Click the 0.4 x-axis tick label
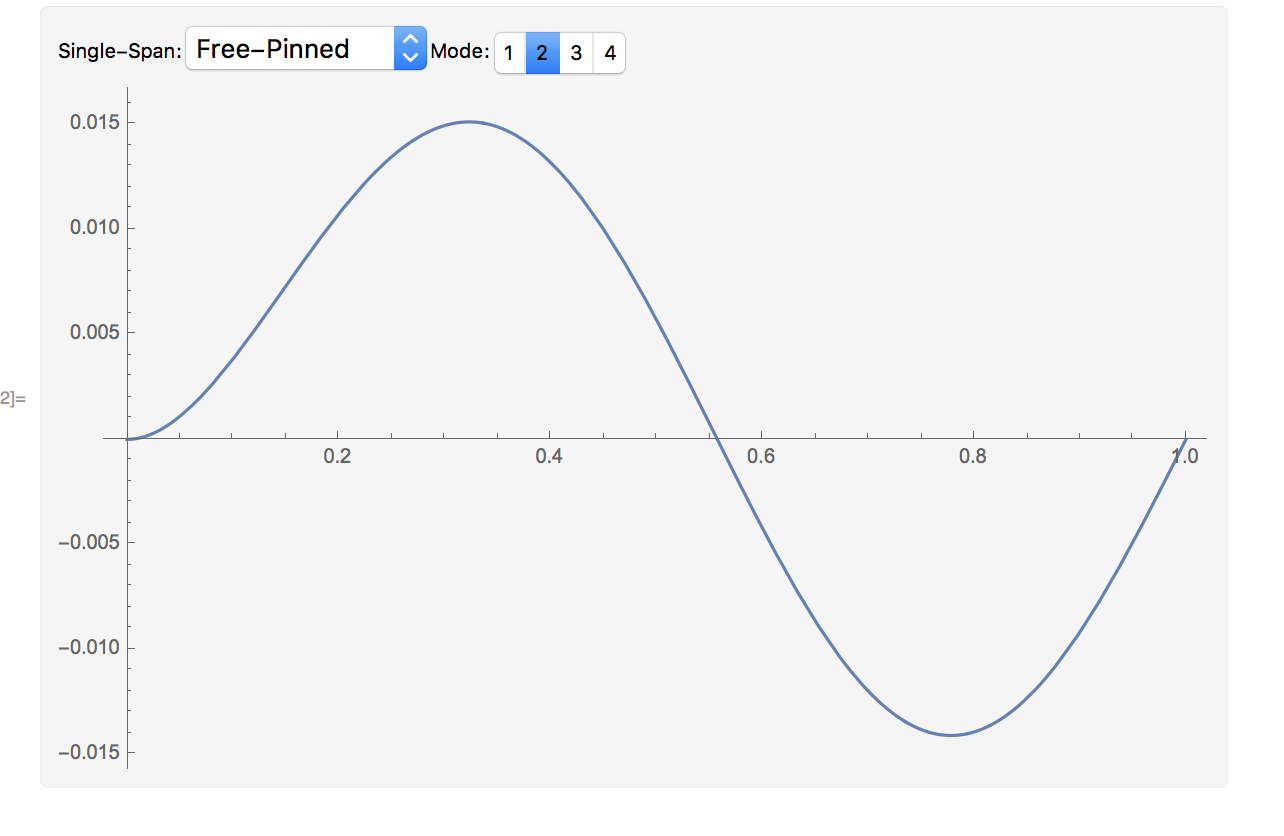1284x836 pixels. (549, 457)
